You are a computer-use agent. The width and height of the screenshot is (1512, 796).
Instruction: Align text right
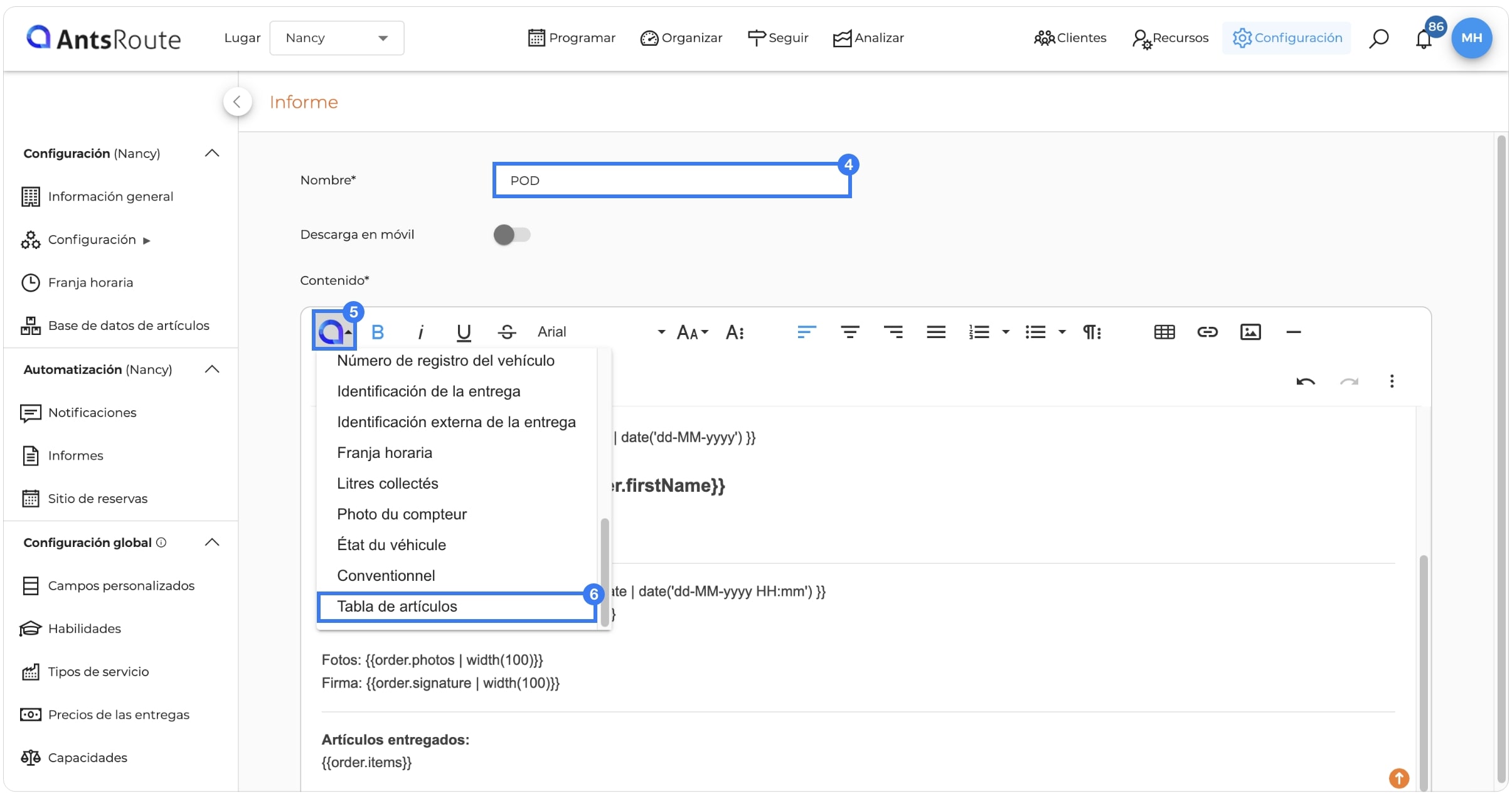pyautogui.click(x=893, y=332)
